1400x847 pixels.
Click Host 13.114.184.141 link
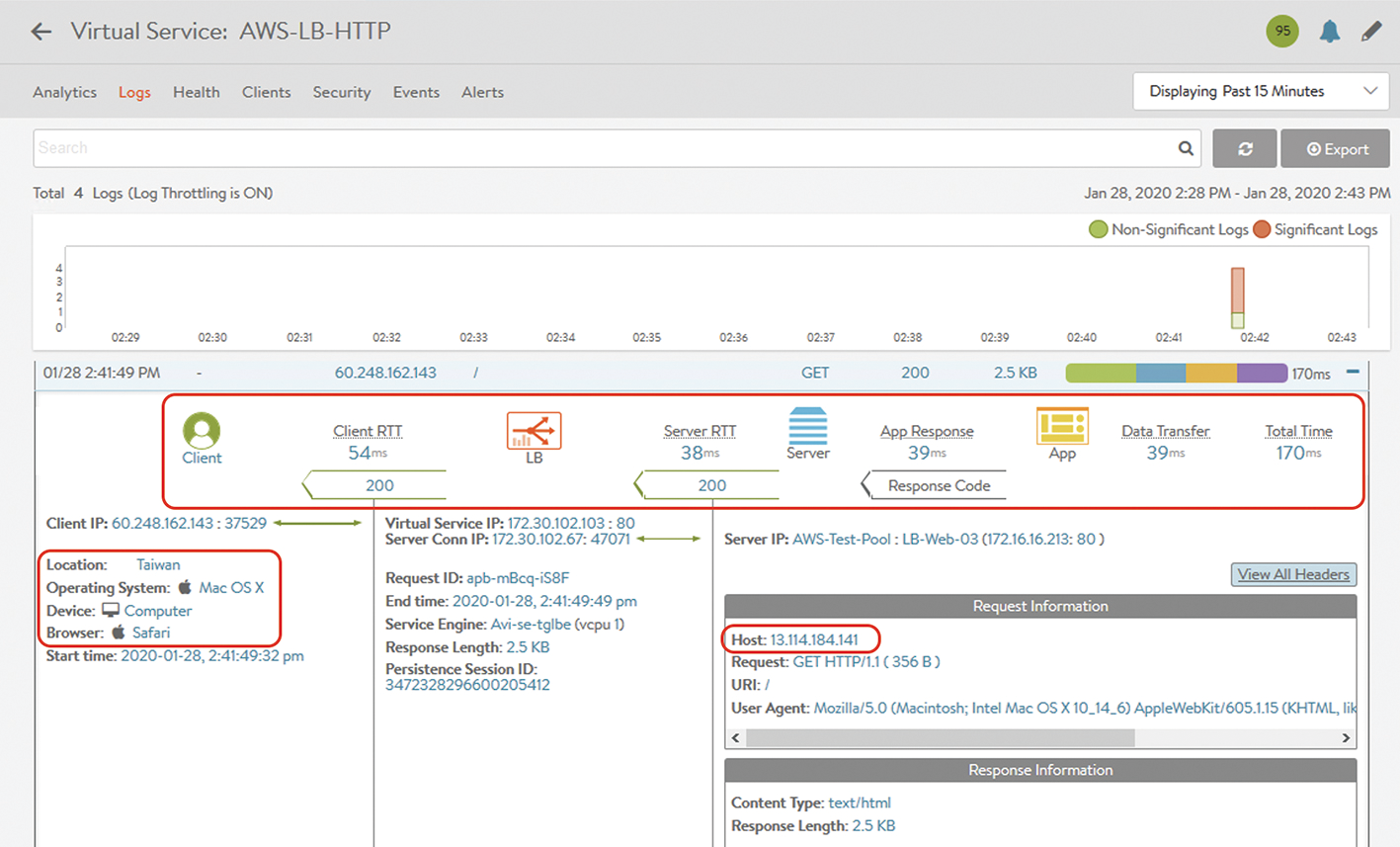tap(814, 639)
